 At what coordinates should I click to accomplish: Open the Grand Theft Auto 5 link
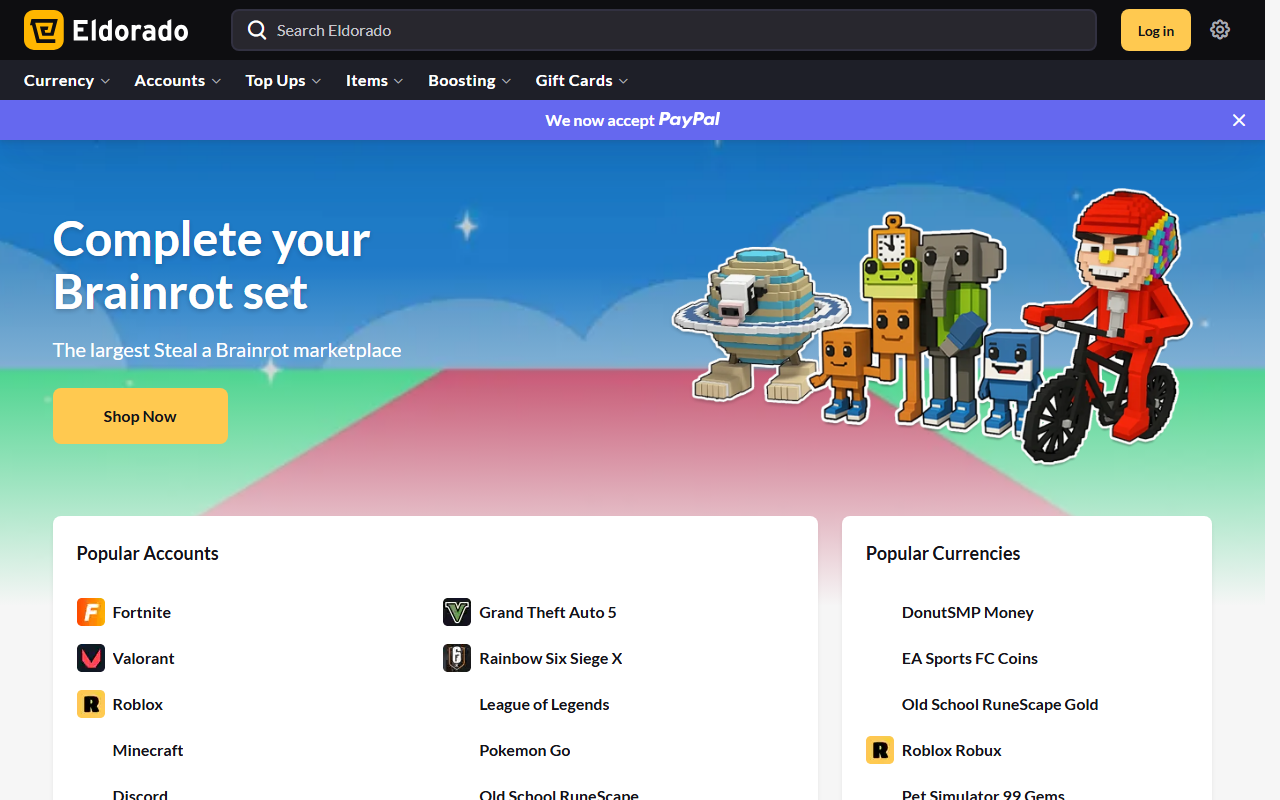[x=548, y=612]
